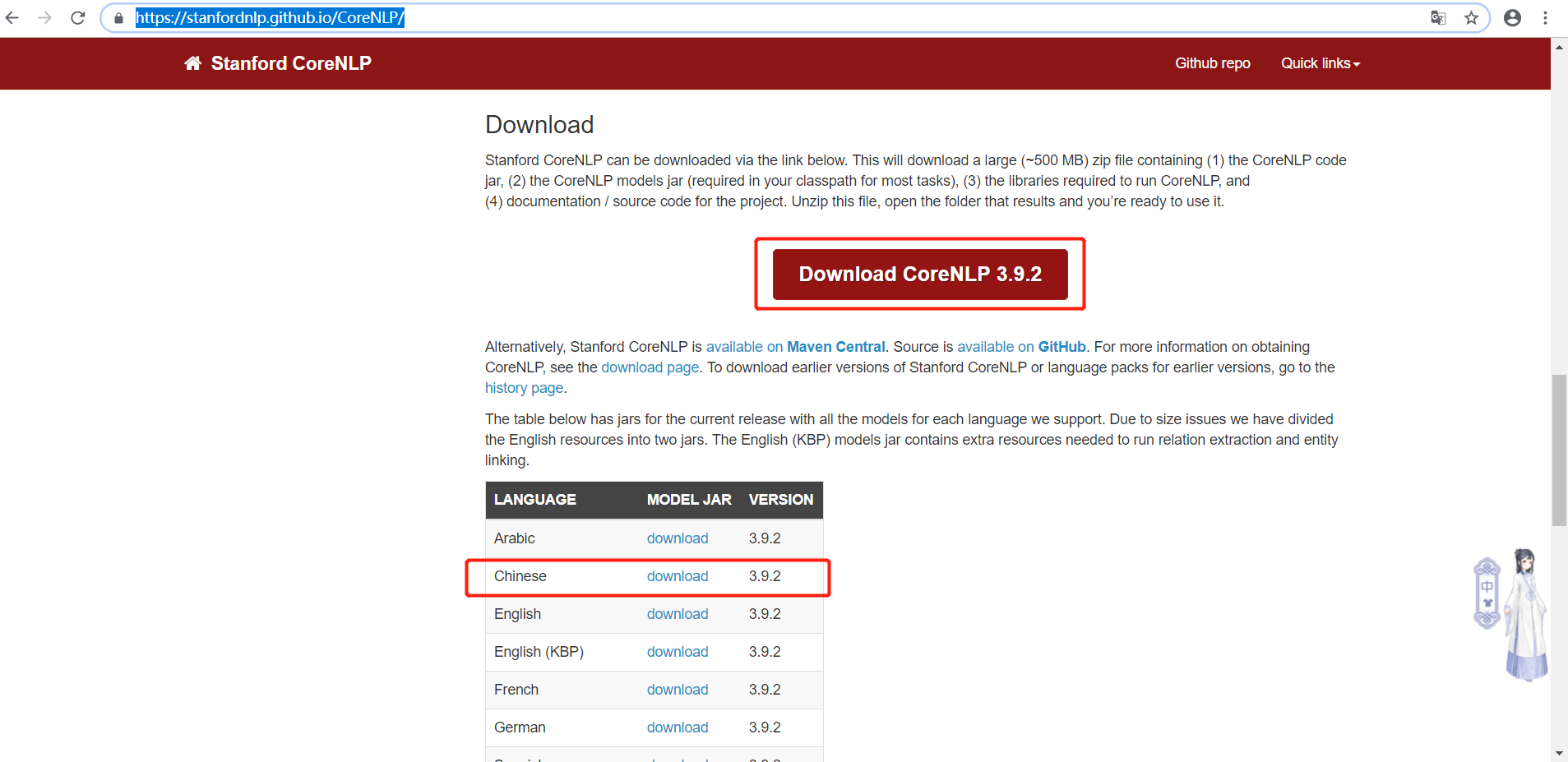
Task: Click 3.9.2 version in Arabic row
Action: [x=765, y=538]
